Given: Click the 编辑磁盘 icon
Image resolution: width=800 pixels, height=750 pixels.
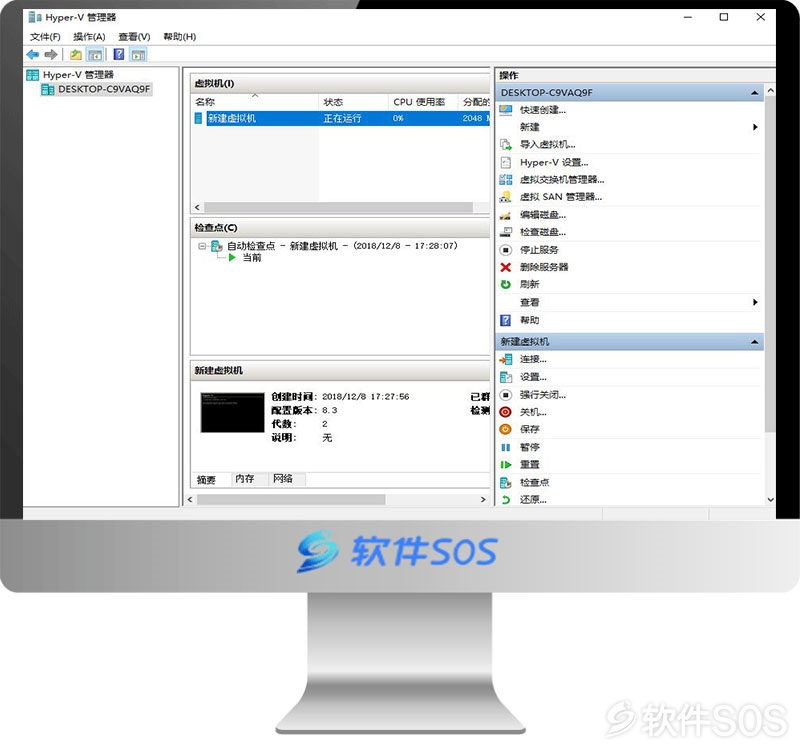Looking at the screenshot, I should (x=506, y=215).
